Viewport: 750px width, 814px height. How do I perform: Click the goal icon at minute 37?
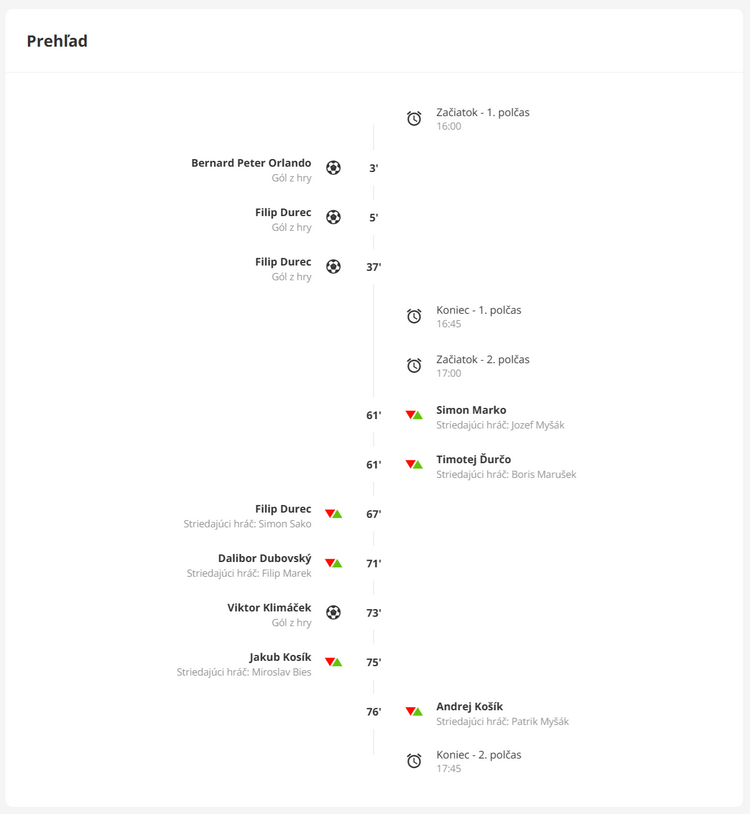click(x=333, y=266)
